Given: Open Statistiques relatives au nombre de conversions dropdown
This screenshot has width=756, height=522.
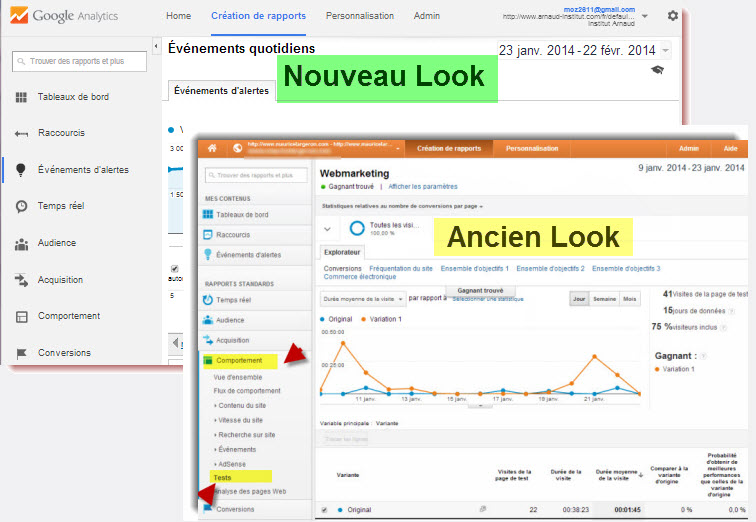Looking at the screenshot, I should [402, 206].
